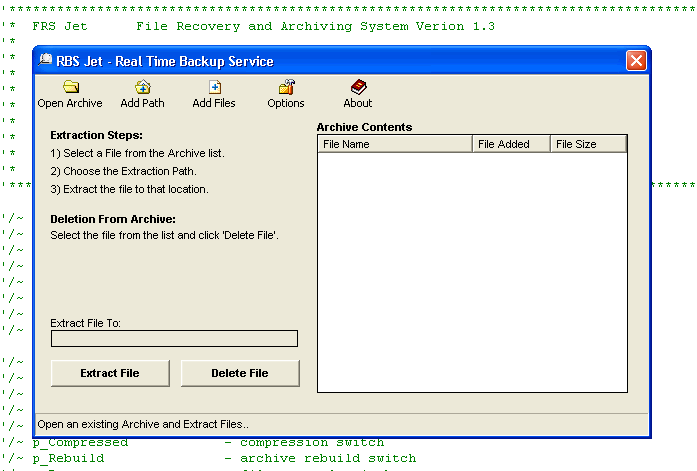This screenshot has height=471, width=697.
Task: Click the Extract File To path field
Action: [174, 339]
